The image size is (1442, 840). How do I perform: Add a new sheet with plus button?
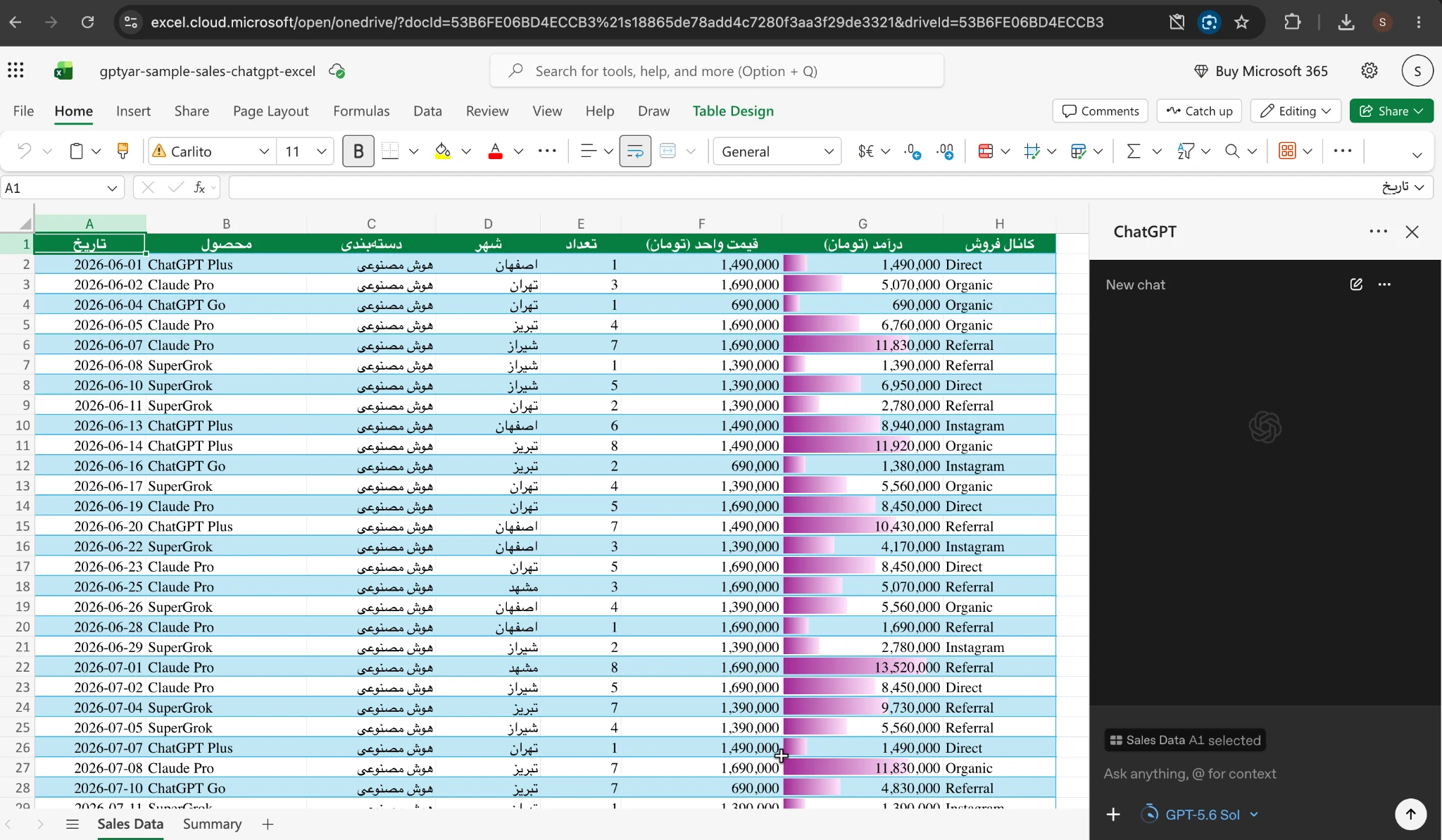(268, 824)
